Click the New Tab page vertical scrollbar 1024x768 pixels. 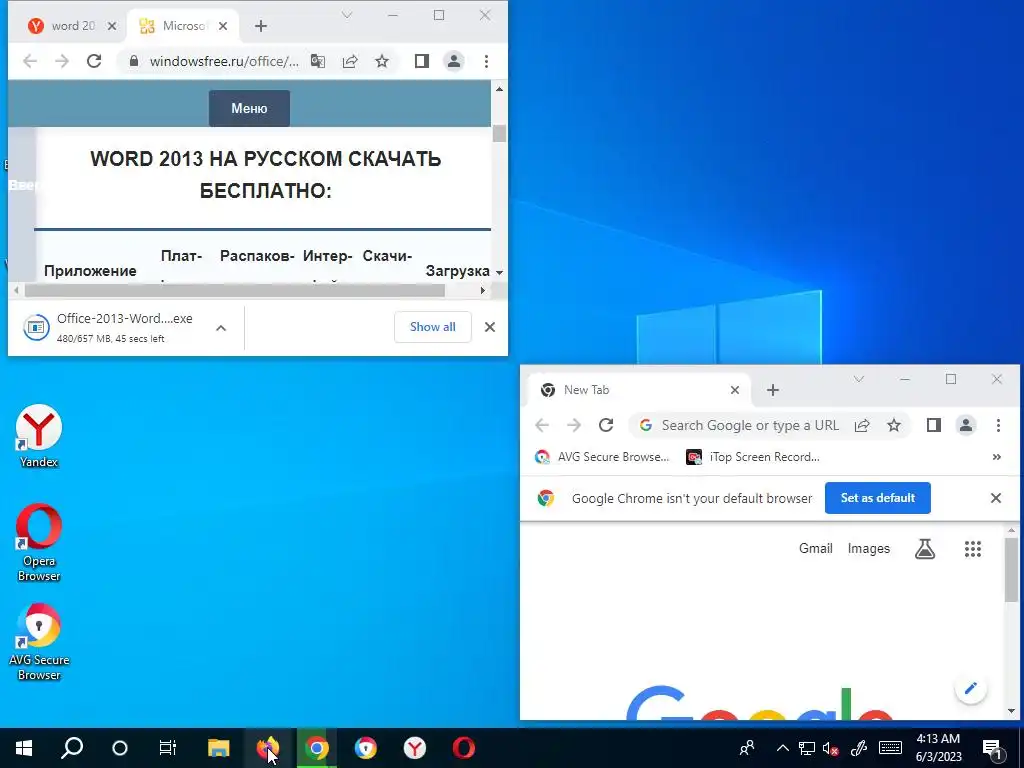click(1011, 568)
